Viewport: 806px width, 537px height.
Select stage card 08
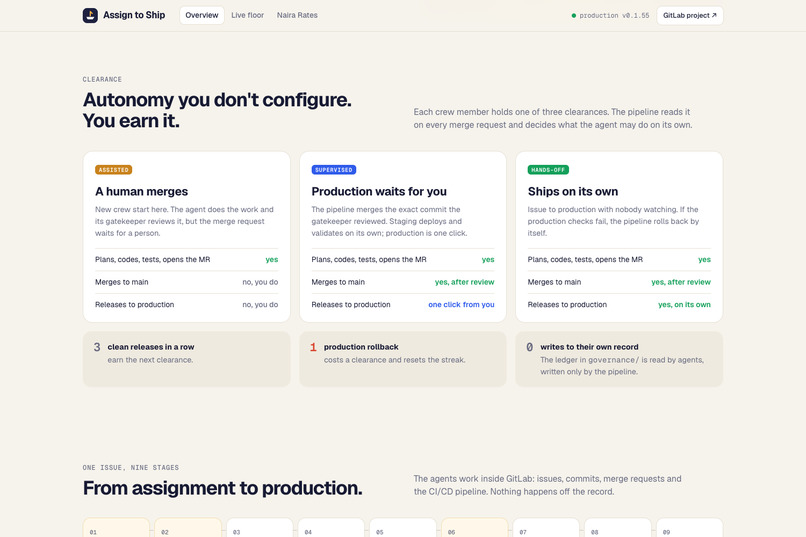[618, 527]
